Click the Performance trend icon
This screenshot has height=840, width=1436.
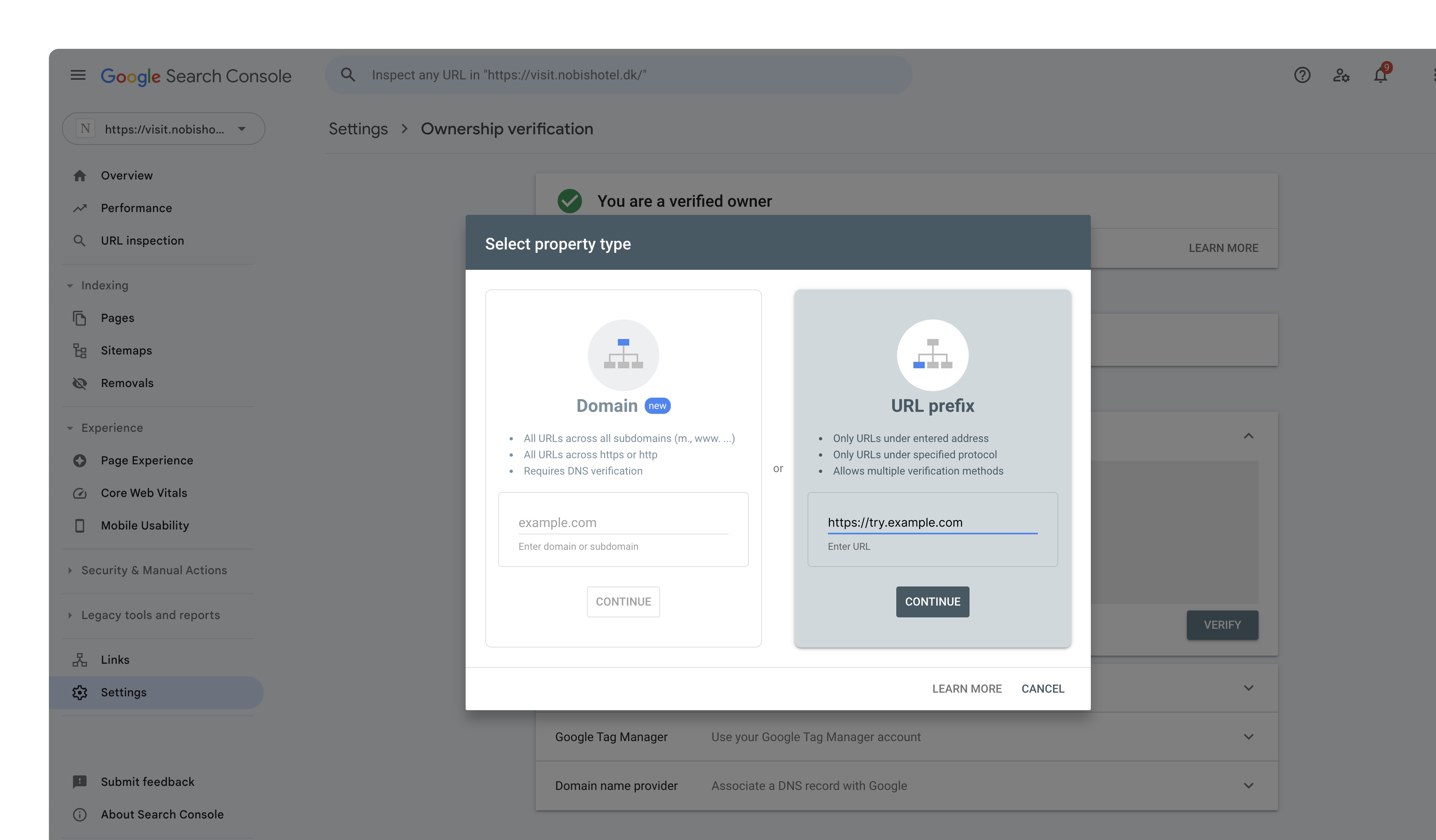point(80,208)
